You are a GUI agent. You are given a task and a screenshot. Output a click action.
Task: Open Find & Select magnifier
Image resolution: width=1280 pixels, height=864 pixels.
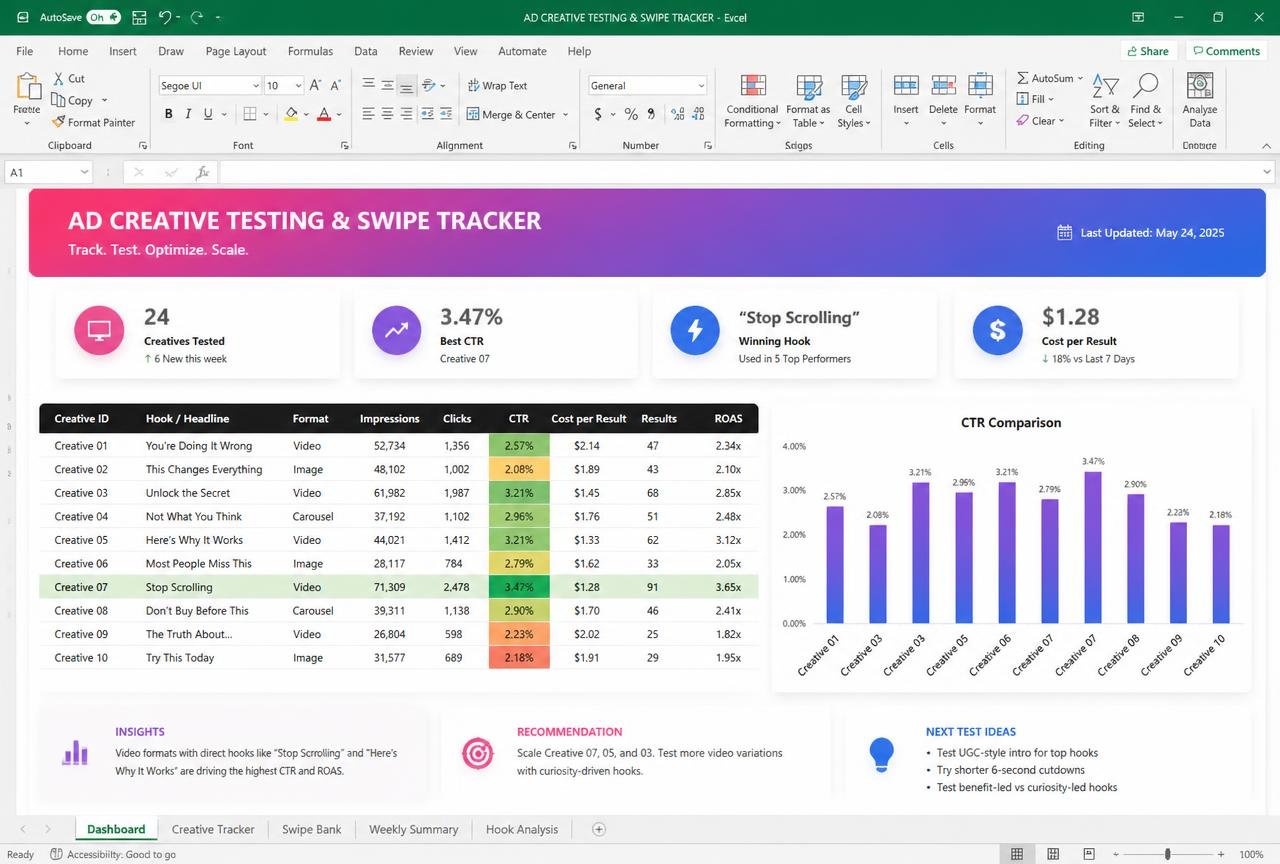coord(1146,101)
